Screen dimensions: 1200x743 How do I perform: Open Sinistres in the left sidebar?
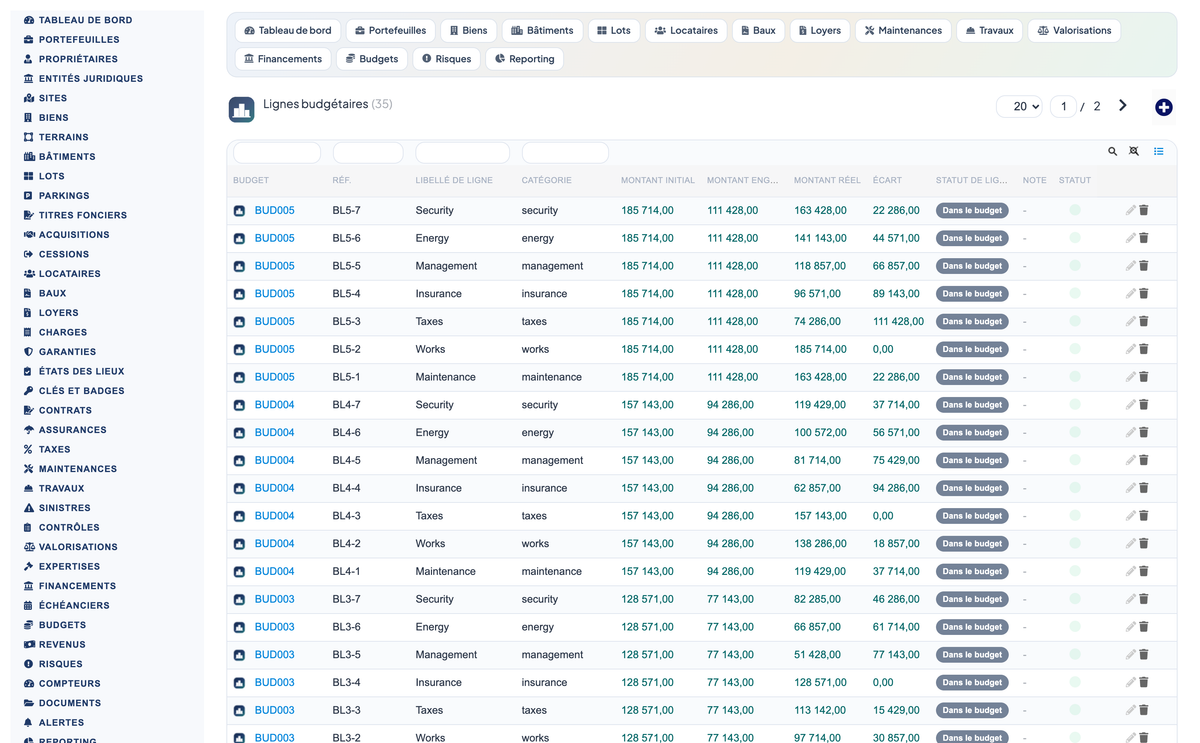point(64,508)
